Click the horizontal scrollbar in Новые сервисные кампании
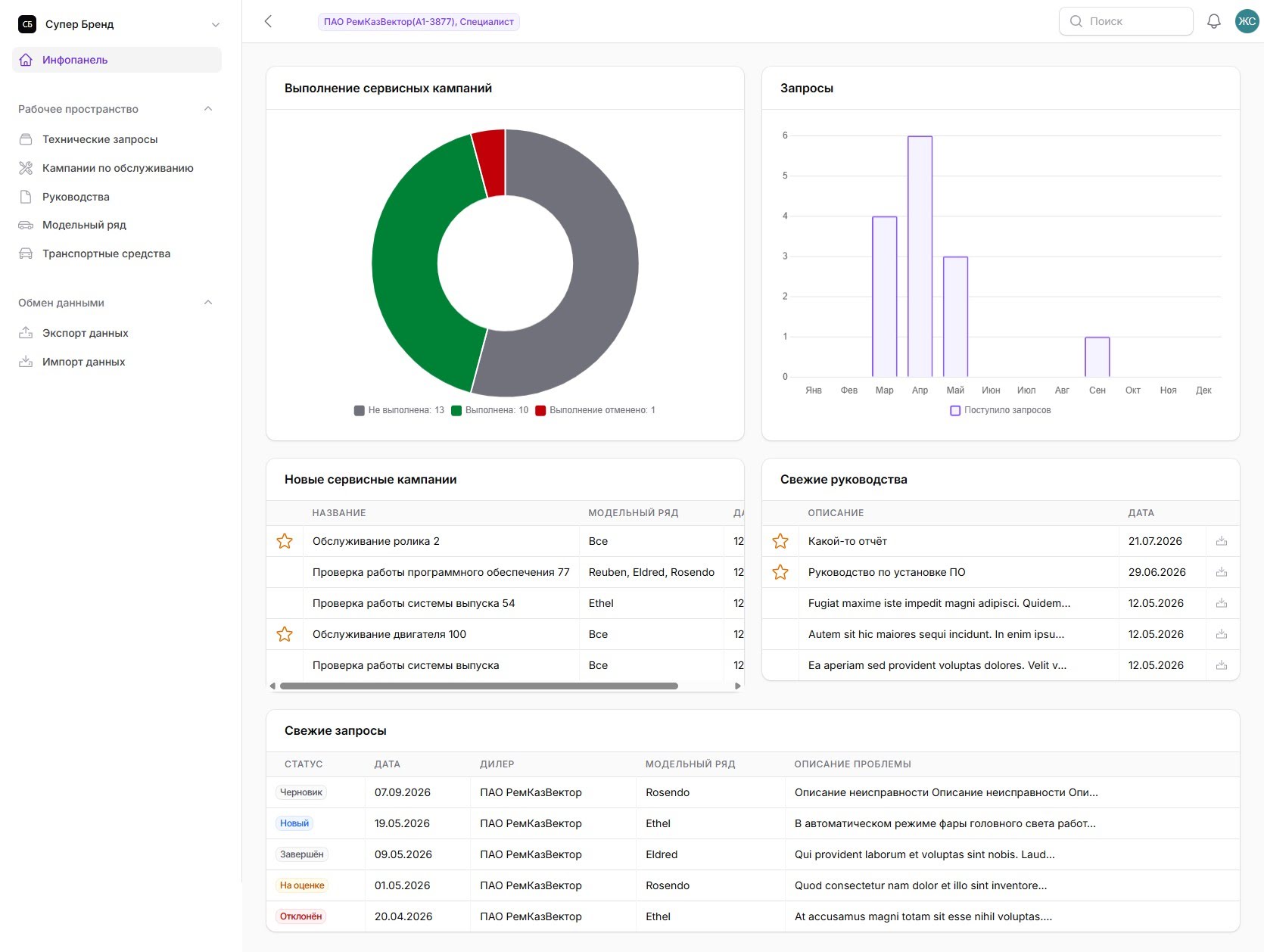Screen dimensions: 1264x952 coord(478,686)
